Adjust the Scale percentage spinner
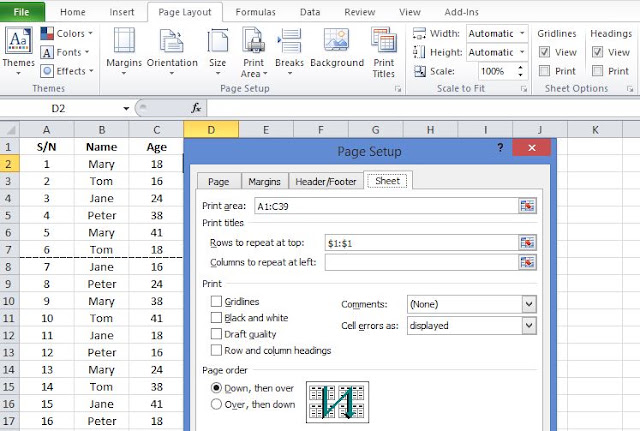This screenshot has width=640, height=431. pyautogui.click(x=520, y=71)
